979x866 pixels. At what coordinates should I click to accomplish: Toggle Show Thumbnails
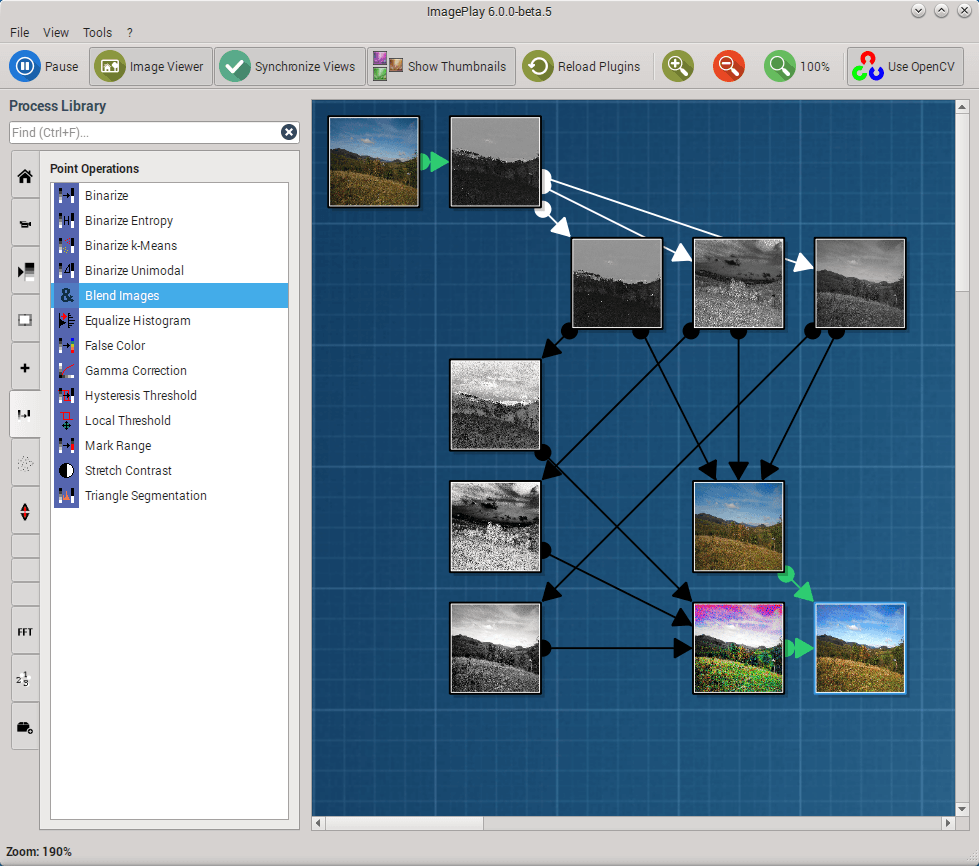[441, 66]
